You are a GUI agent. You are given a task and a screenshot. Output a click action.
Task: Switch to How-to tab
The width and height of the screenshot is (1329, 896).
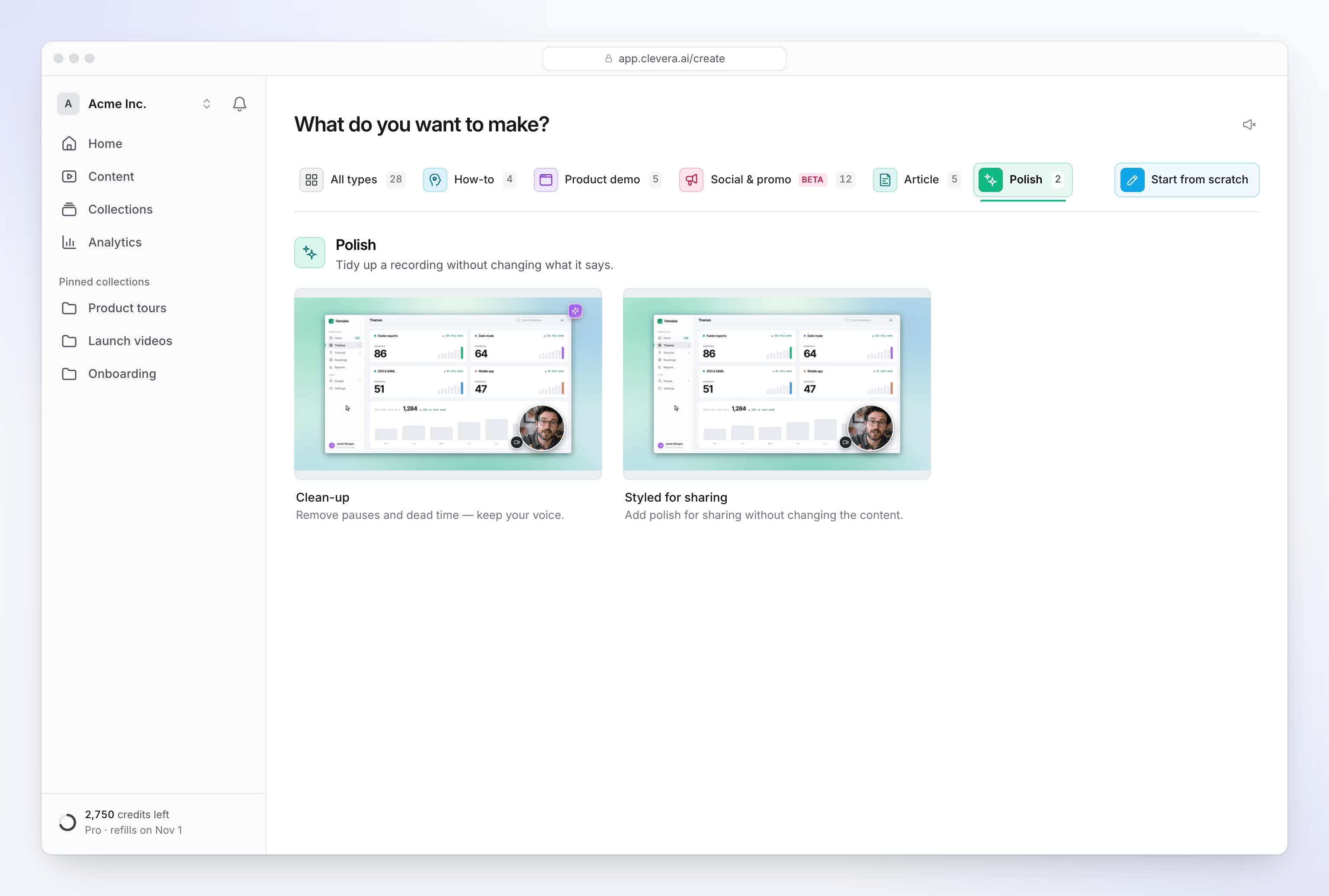tap(469, 179)
